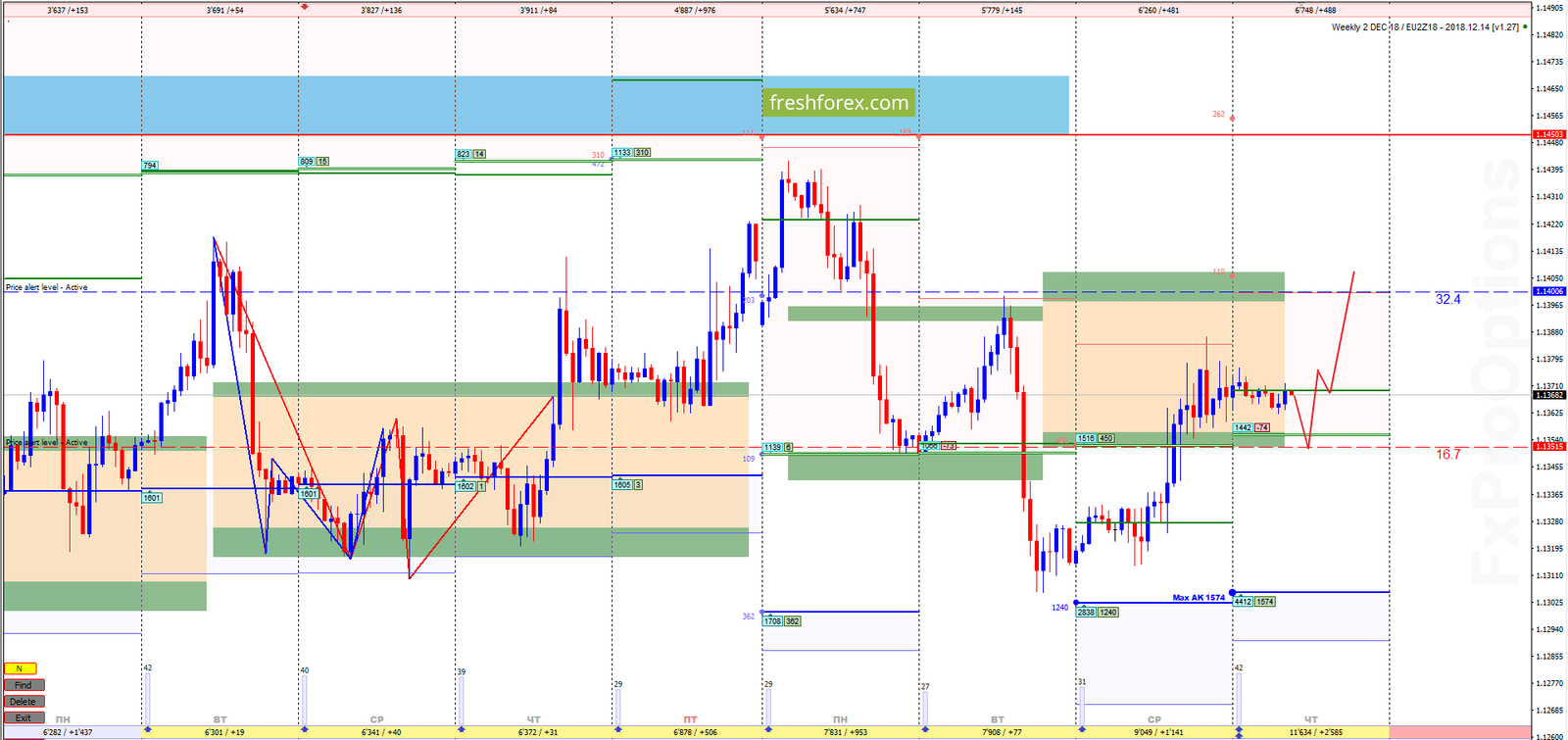The image size is (1568, 740).
Task: Click the blue arrow marker under the 31 volume bar
Action: pyautogui.click(x=1082, y=729)
